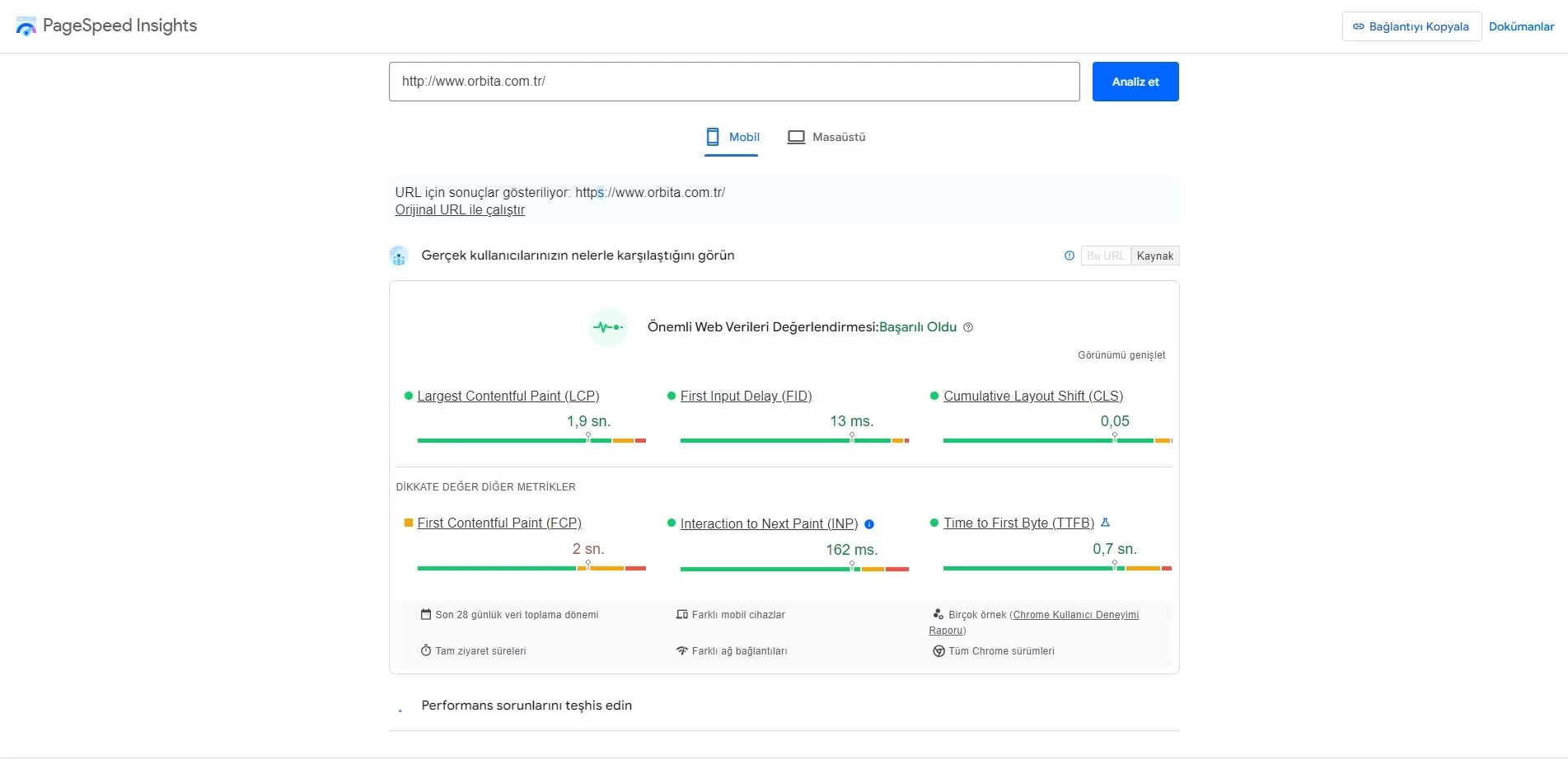Click DİKKATE DEĞER DİĞER METRİKLER label

485,487
